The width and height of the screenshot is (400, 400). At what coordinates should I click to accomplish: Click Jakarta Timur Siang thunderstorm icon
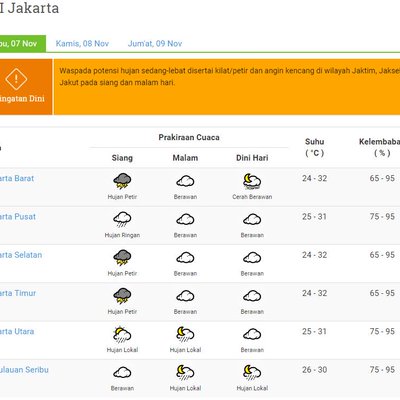click(122, 296)
